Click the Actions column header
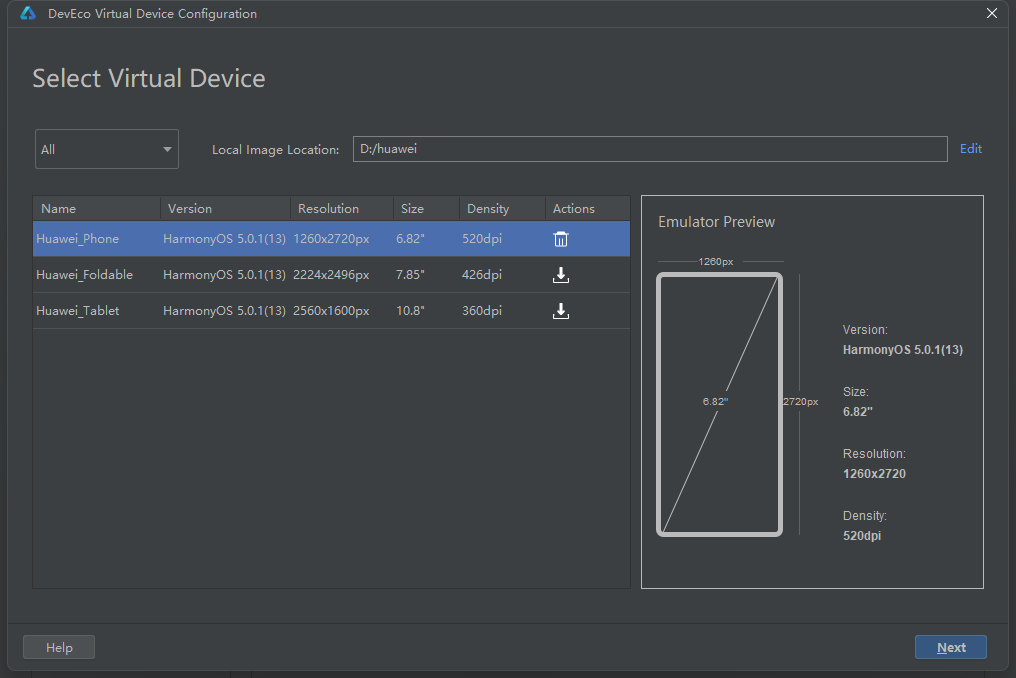 [x=588, y=209]
